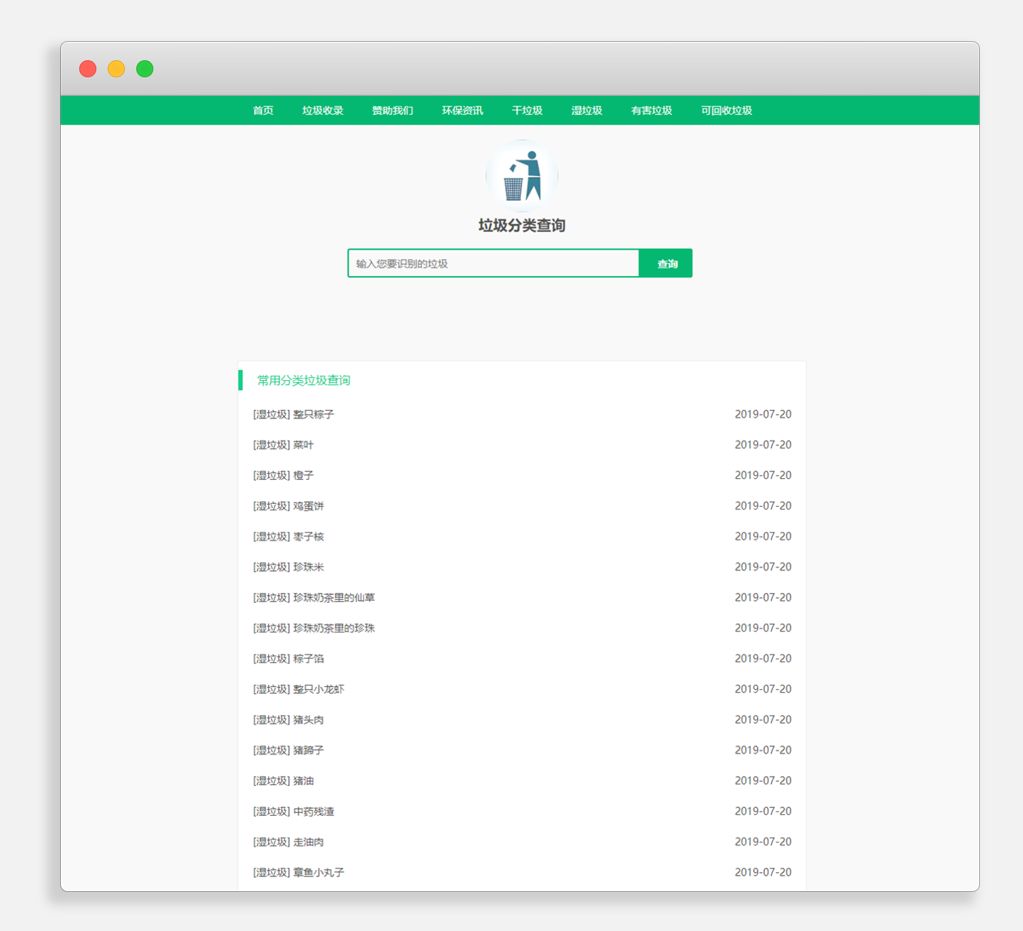This screenshot has height=931, width=1023.
Task: View the 有害垃圾 category
Action: 651,111
